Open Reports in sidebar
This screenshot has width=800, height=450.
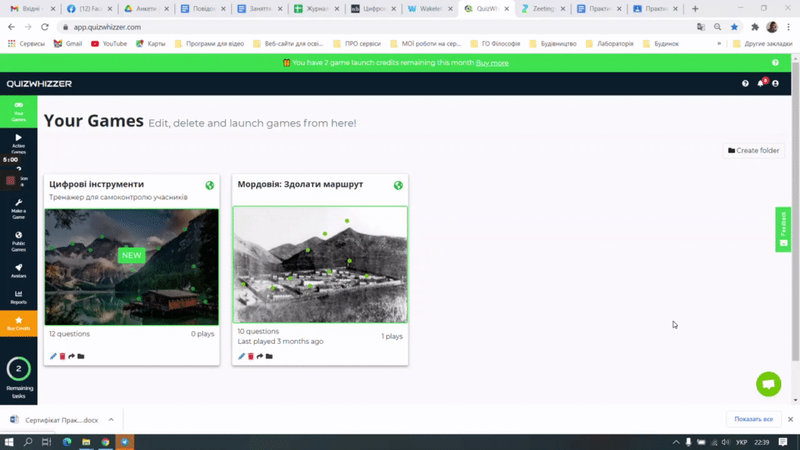click(x=18, y=296)
